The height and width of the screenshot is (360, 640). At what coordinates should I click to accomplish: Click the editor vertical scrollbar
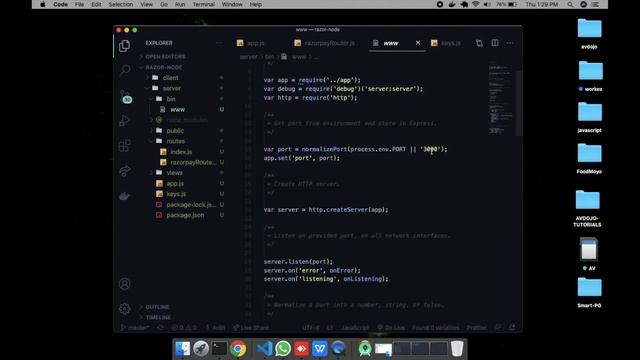519,103
